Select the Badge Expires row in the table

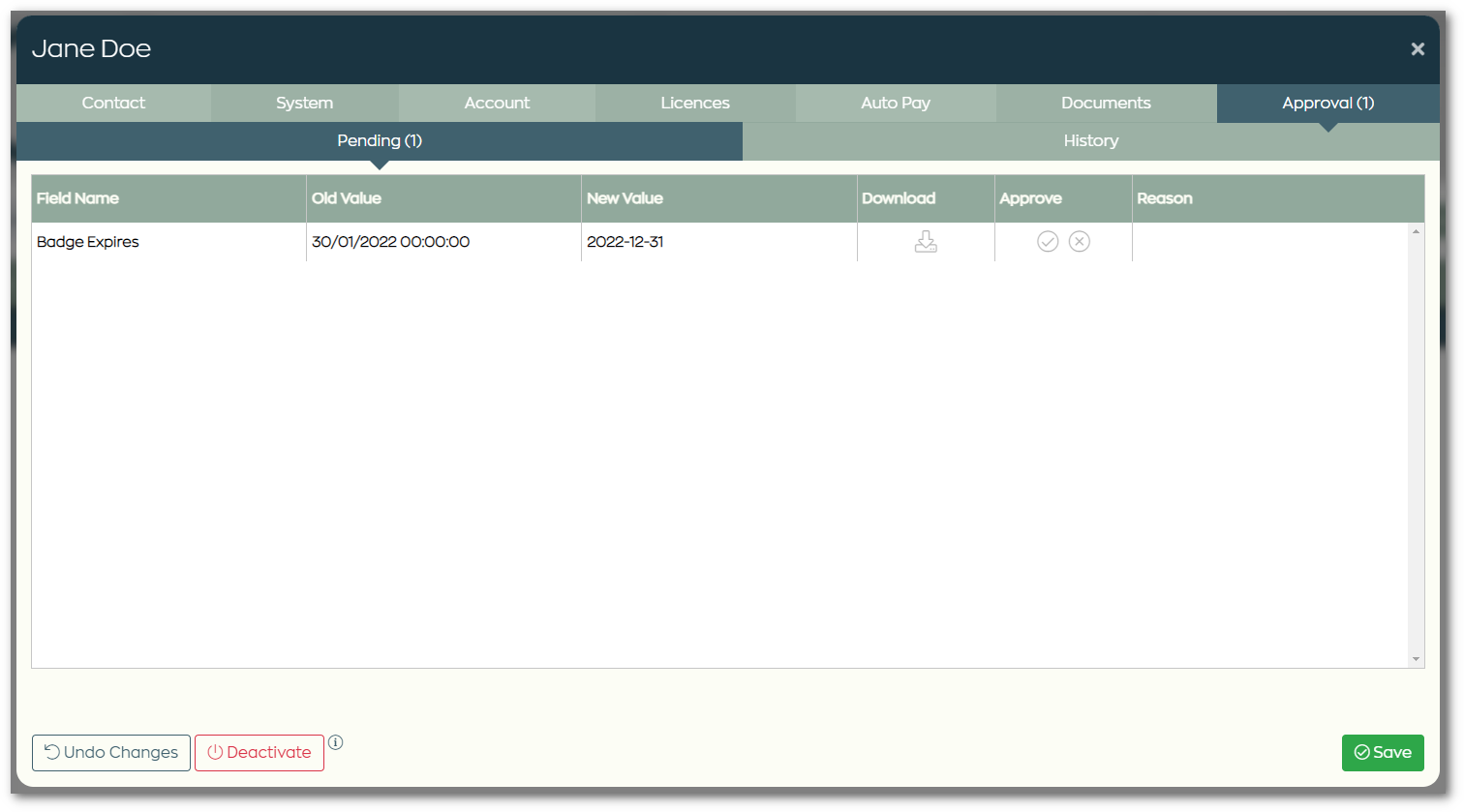click(x=387, y=241)
